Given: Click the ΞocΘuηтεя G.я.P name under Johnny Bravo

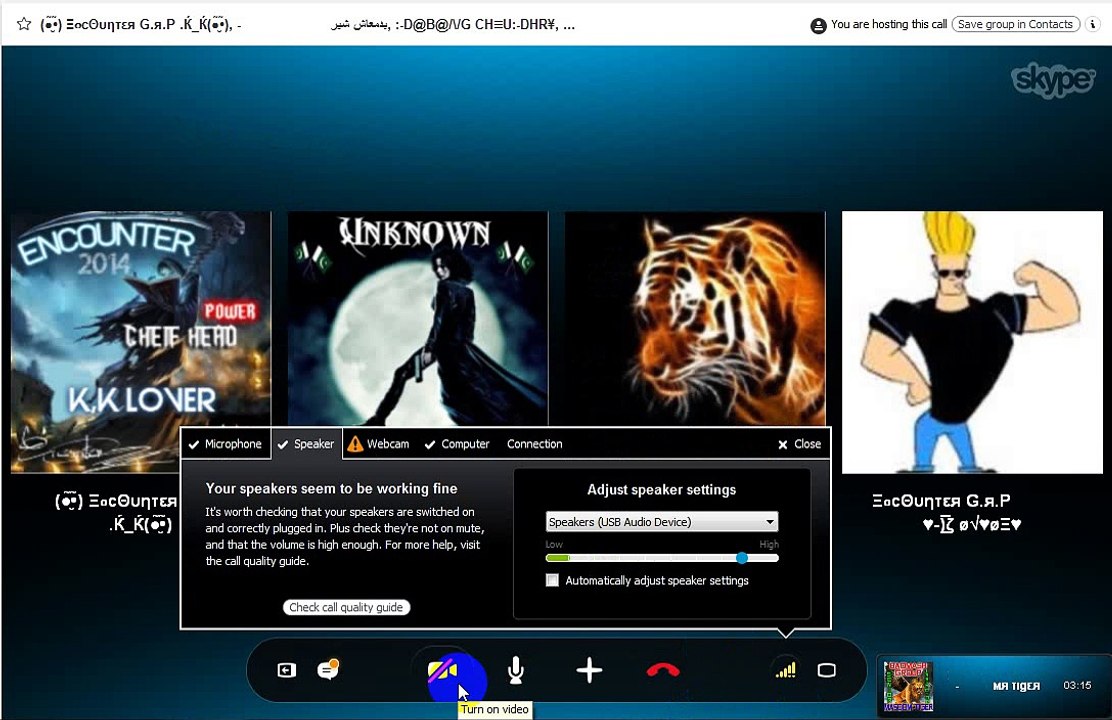Looking at the screenshot, I should pos(941,501).
